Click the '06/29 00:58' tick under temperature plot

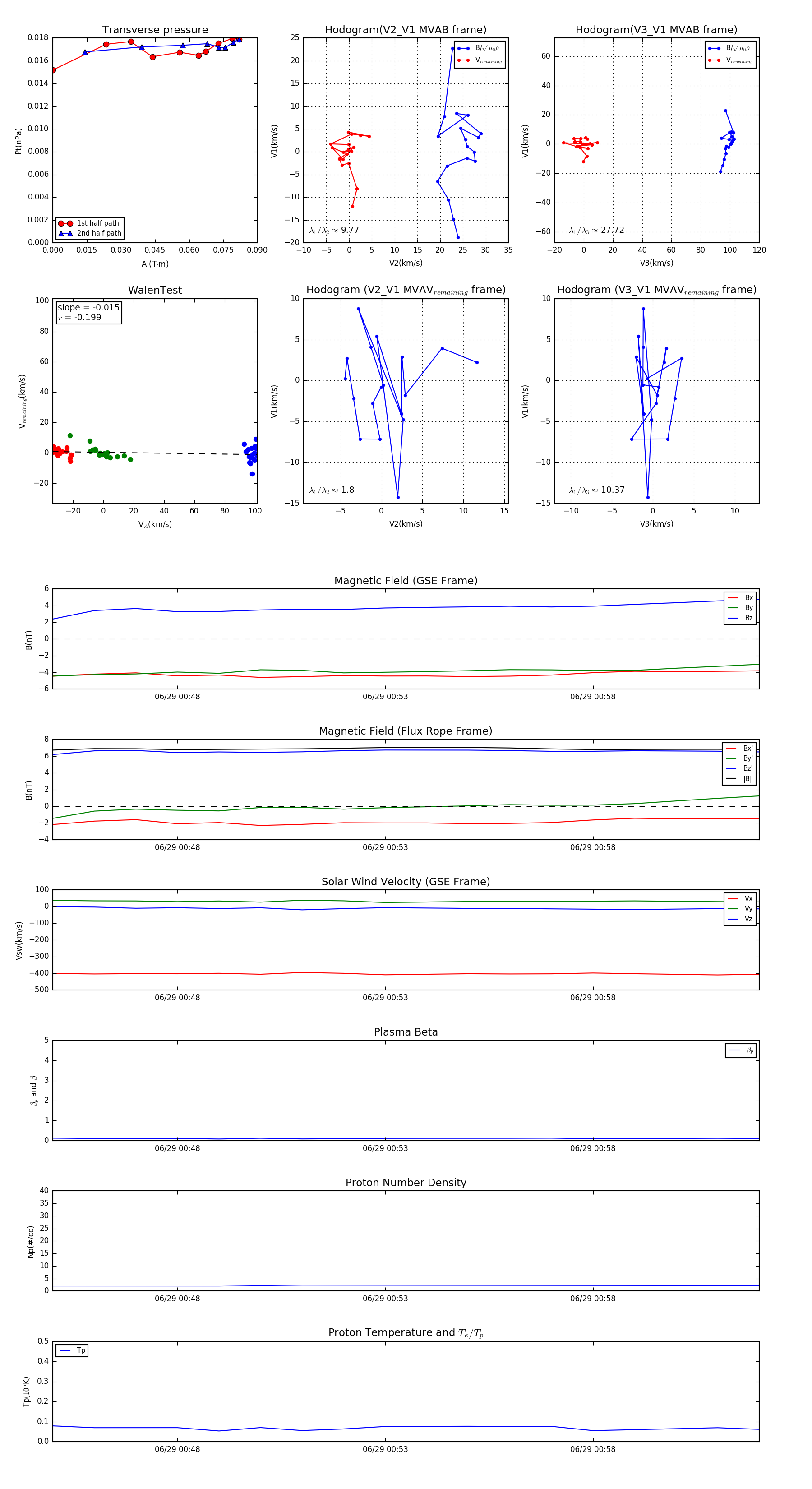coord(592,1450)
